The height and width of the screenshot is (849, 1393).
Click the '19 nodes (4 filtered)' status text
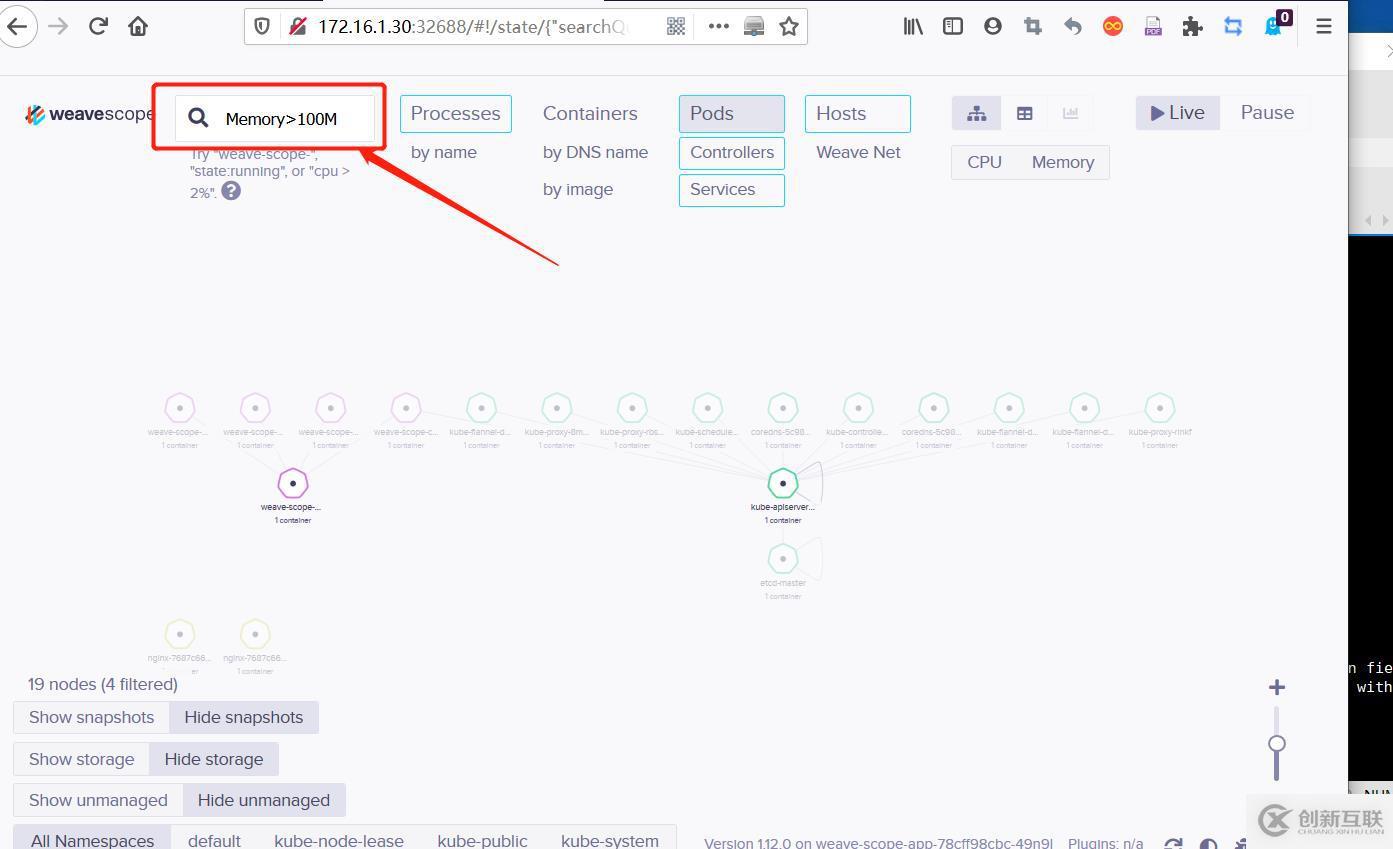tap(103, 684)
